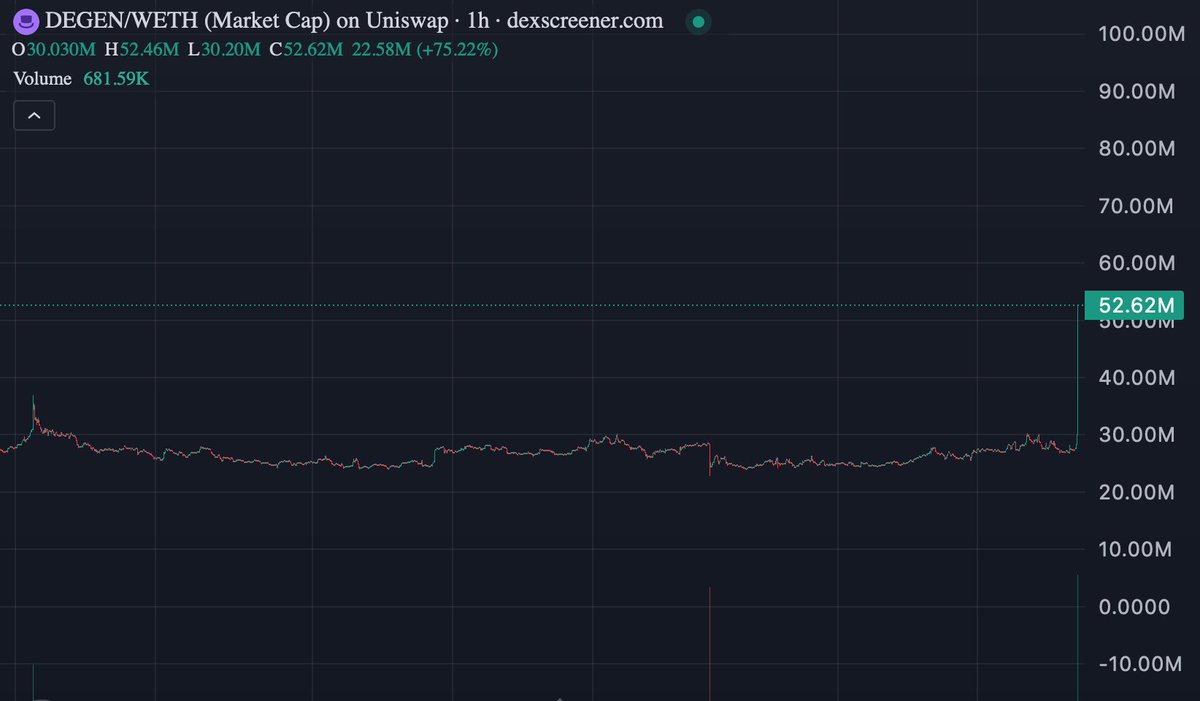Click the red volume spike in chart's middle
The width and height of the screenshot is (1200, 701).
pyautogui.click(x=709, y=643)
